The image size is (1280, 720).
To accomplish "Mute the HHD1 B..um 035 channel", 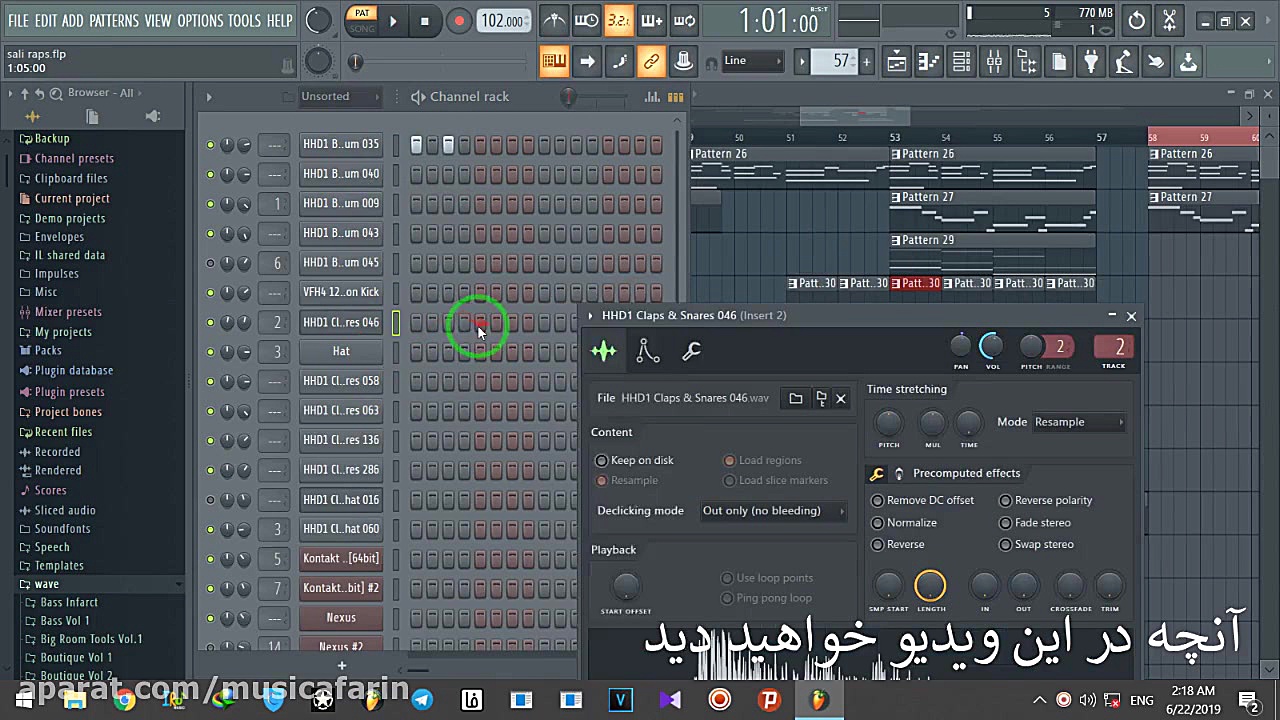I will click(x=210, y=145).
